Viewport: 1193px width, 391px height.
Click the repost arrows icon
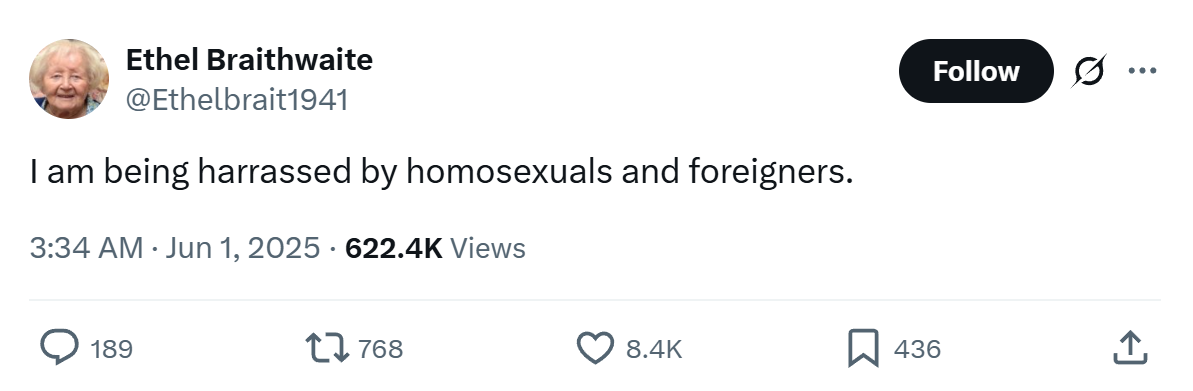tap(327, 348)
